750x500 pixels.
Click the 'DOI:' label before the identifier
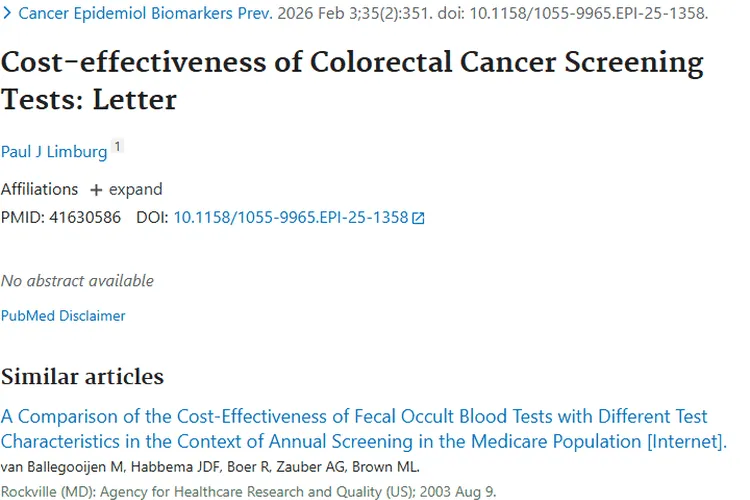click(x=152, y=217)
